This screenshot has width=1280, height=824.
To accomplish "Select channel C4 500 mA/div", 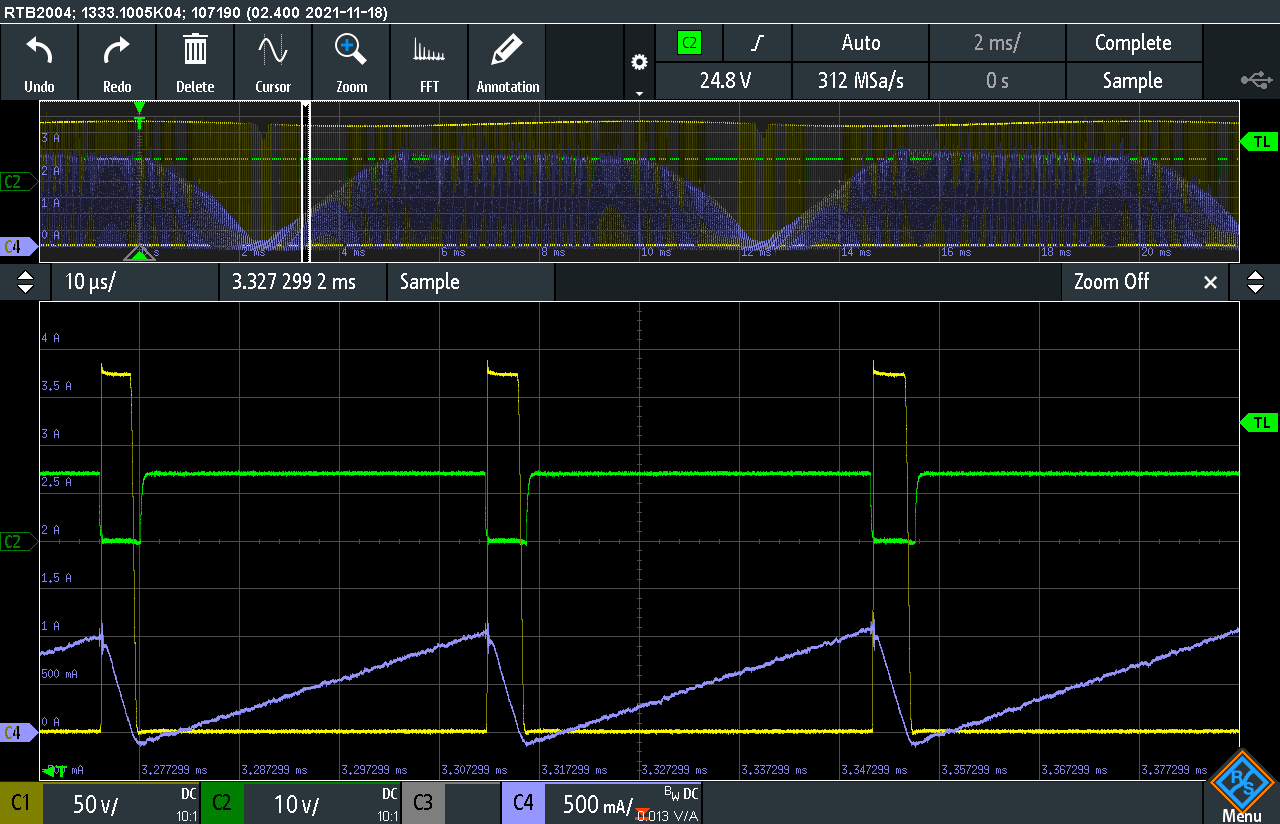I will [x=600, y=803].
